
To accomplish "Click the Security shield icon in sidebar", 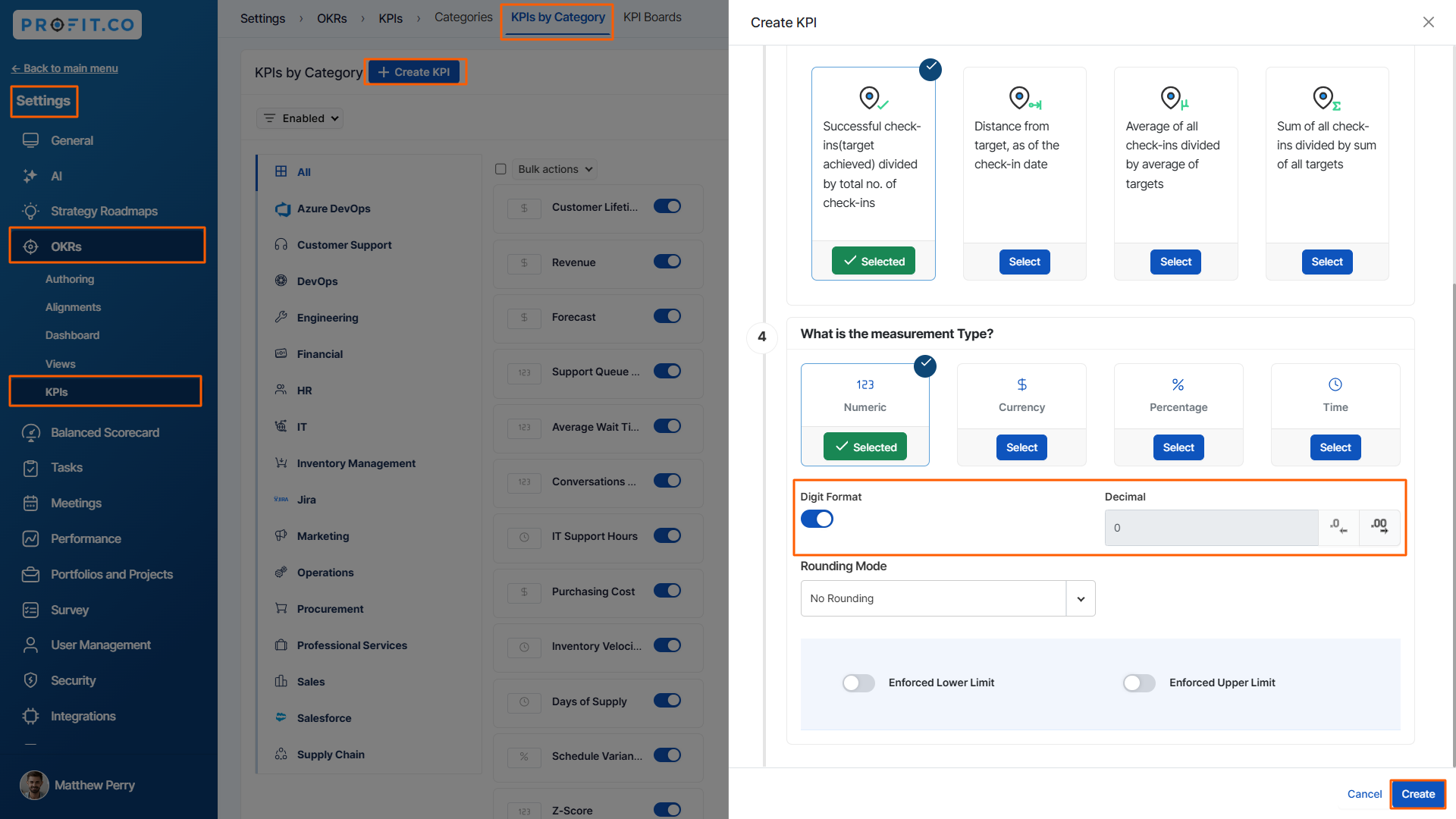I will pyautogui.click(x=30, y=680).
